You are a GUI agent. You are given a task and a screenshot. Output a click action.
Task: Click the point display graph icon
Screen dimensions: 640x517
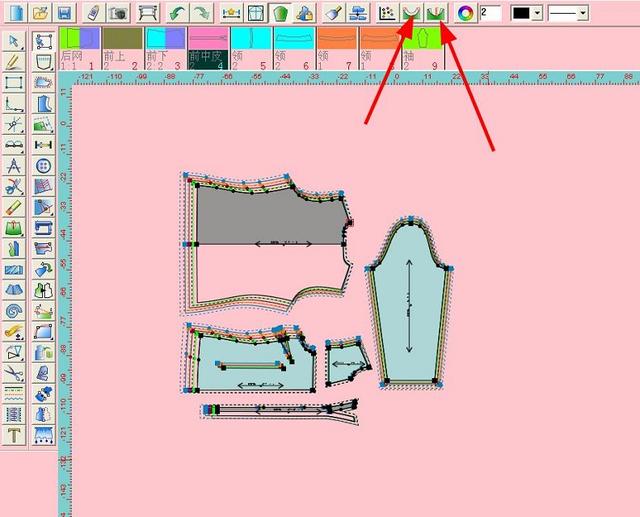[387, 13]
